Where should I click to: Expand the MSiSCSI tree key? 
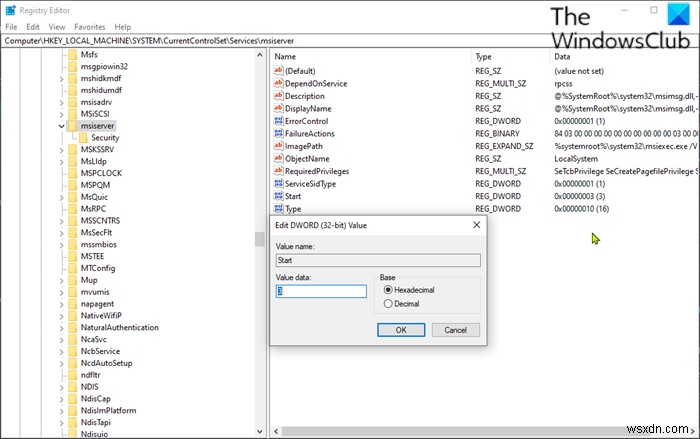coord(62,114)
